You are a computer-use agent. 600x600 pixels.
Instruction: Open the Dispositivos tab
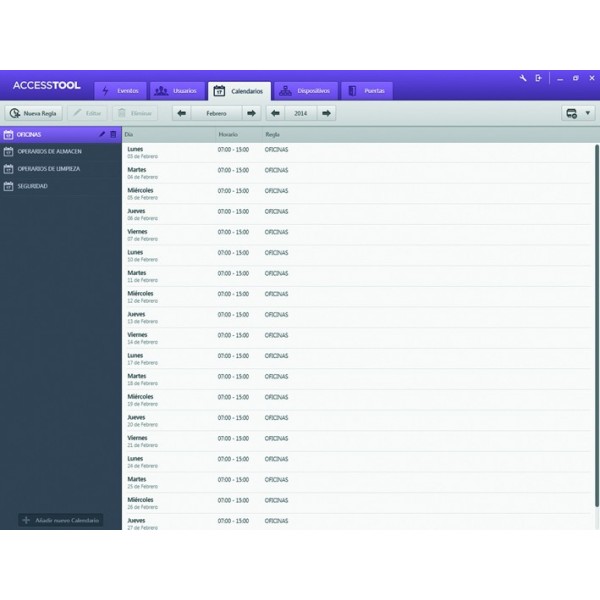(304, 91)
